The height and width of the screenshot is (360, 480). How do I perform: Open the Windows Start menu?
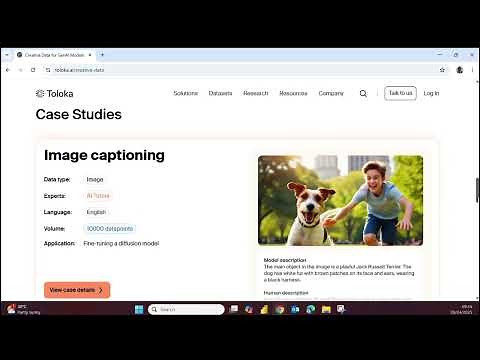click(139, 309)
